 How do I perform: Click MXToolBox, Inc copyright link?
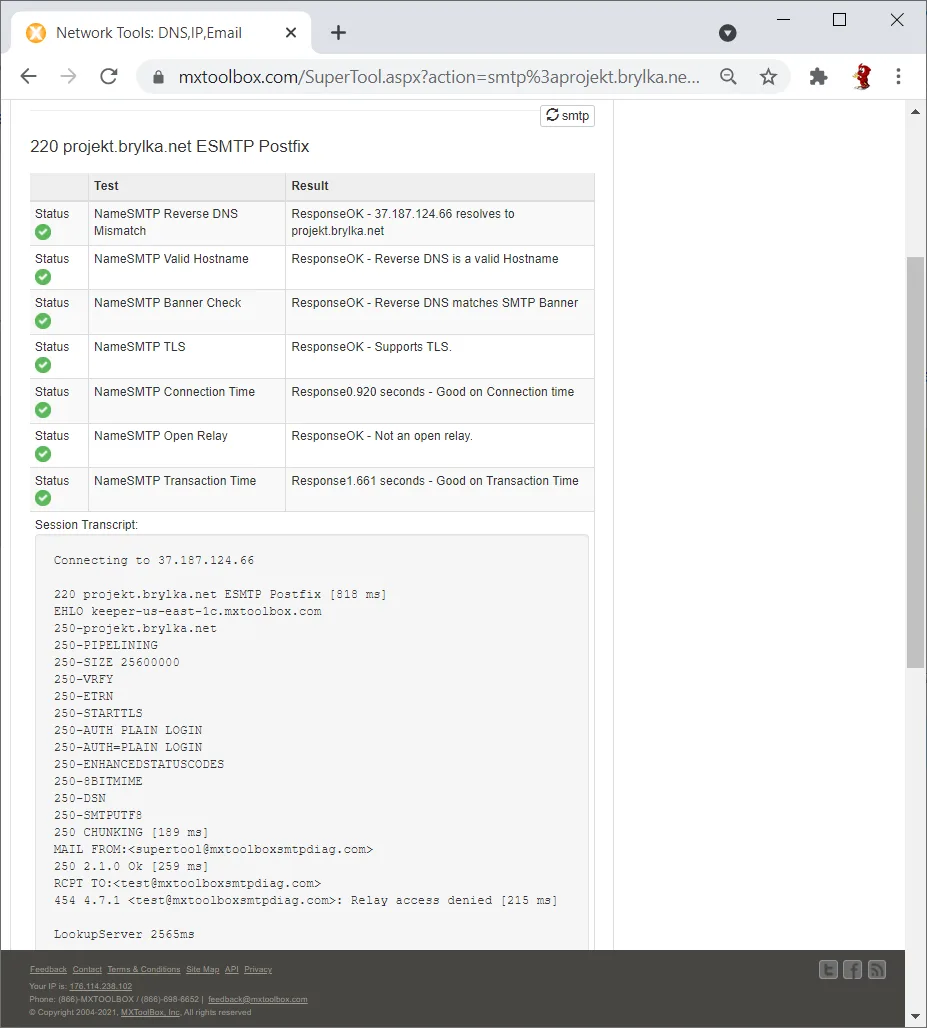point(151,1012)
